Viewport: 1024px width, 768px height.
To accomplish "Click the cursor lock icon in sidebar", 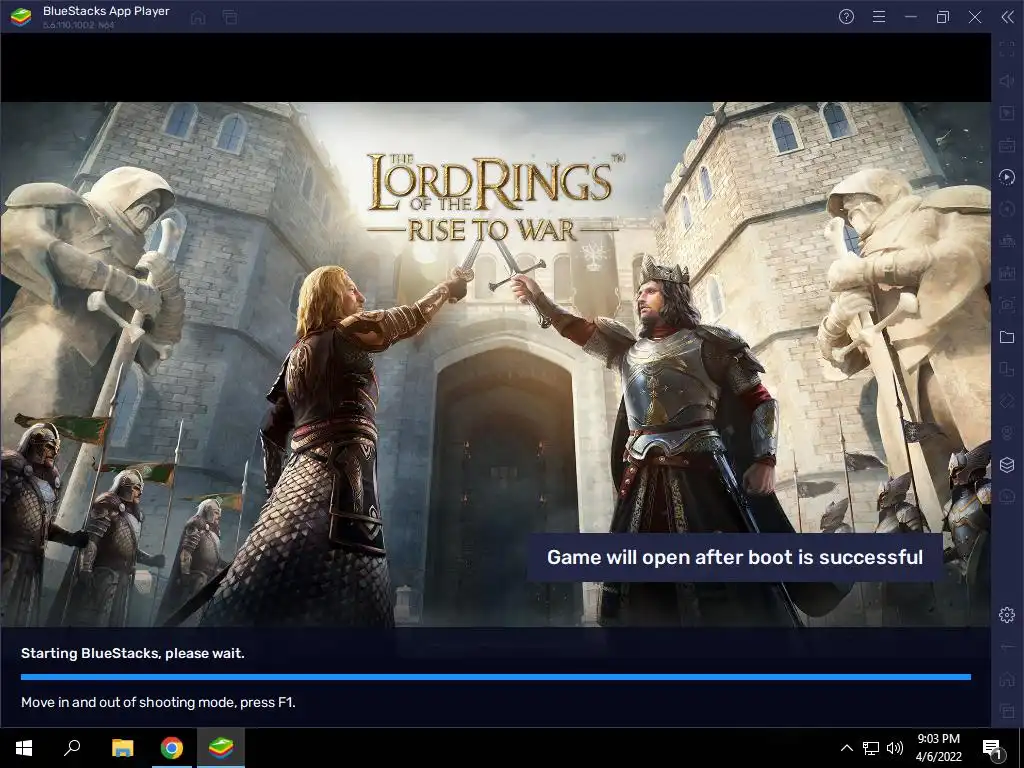I will click(1007, 113).
